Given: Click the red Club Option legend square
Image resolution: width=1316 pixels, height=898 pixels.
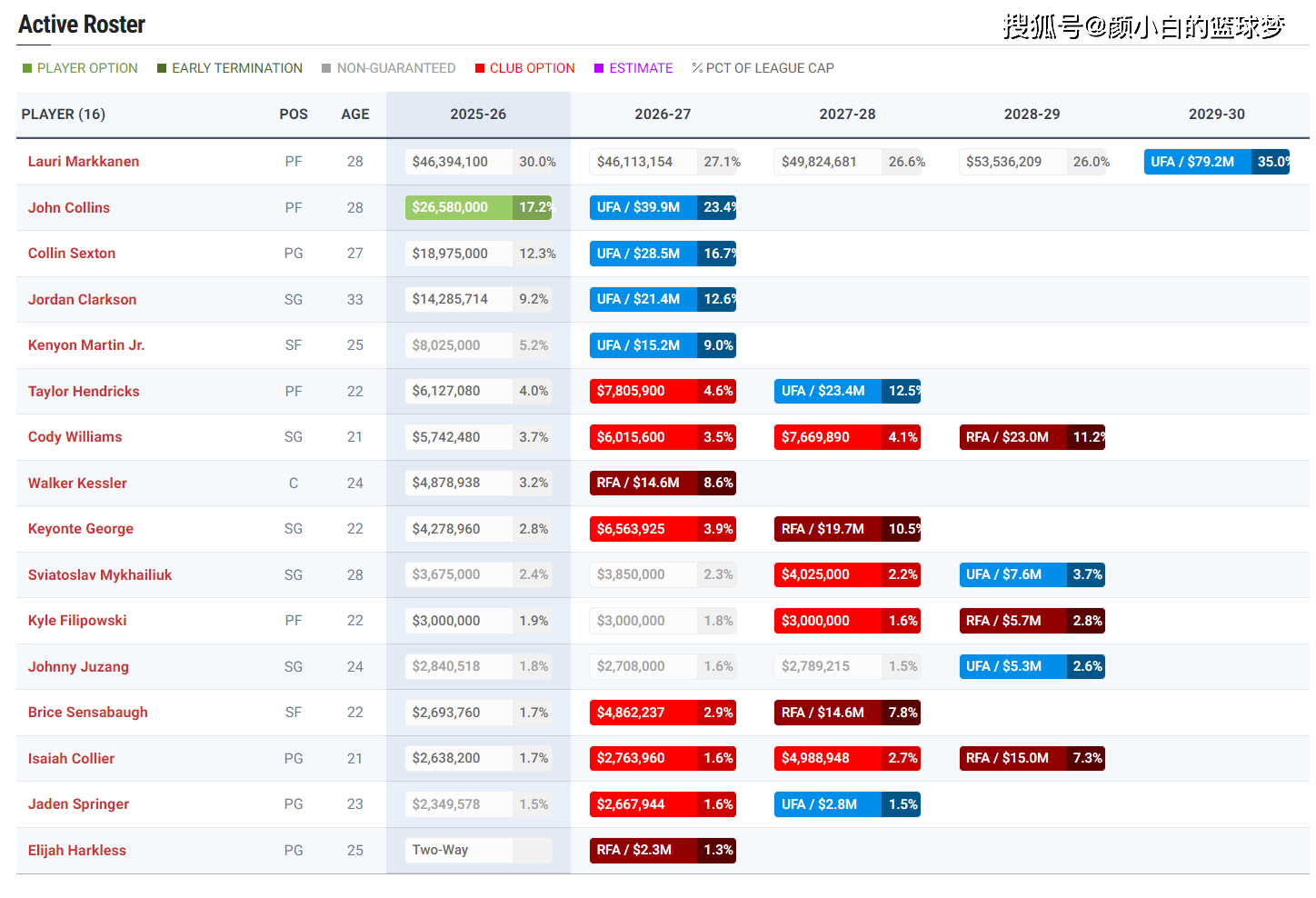Looking at the screenshot, I should (479, 68).
